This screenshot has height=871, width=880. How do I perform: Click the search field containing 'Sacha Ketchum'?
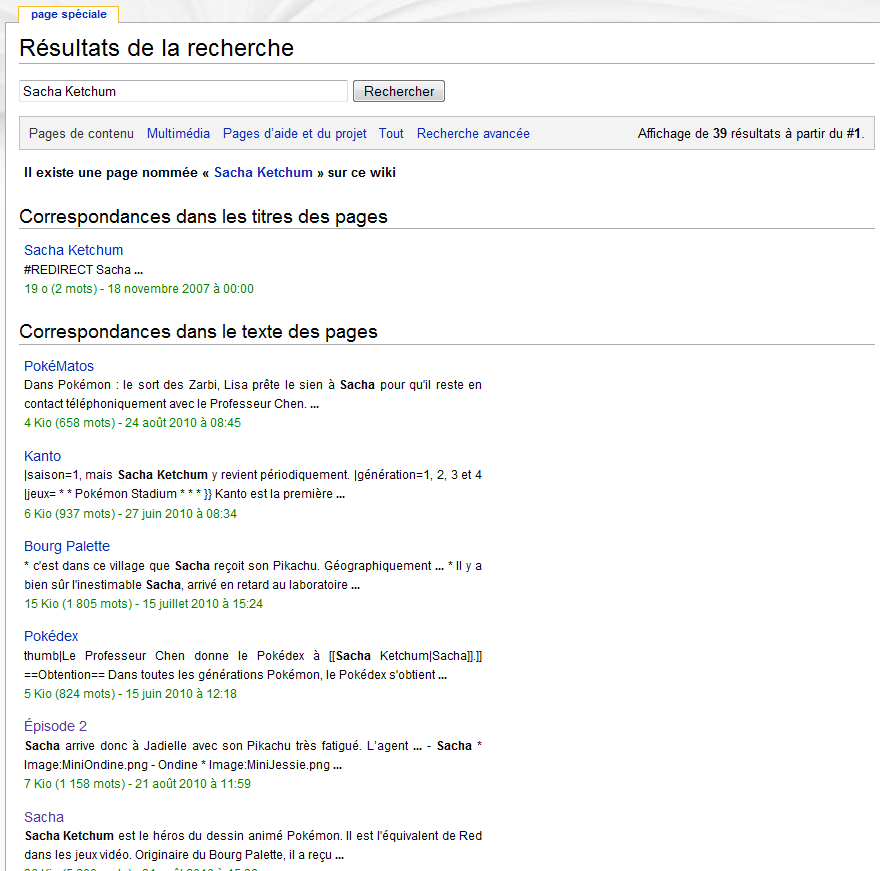[x=184, y=91]
